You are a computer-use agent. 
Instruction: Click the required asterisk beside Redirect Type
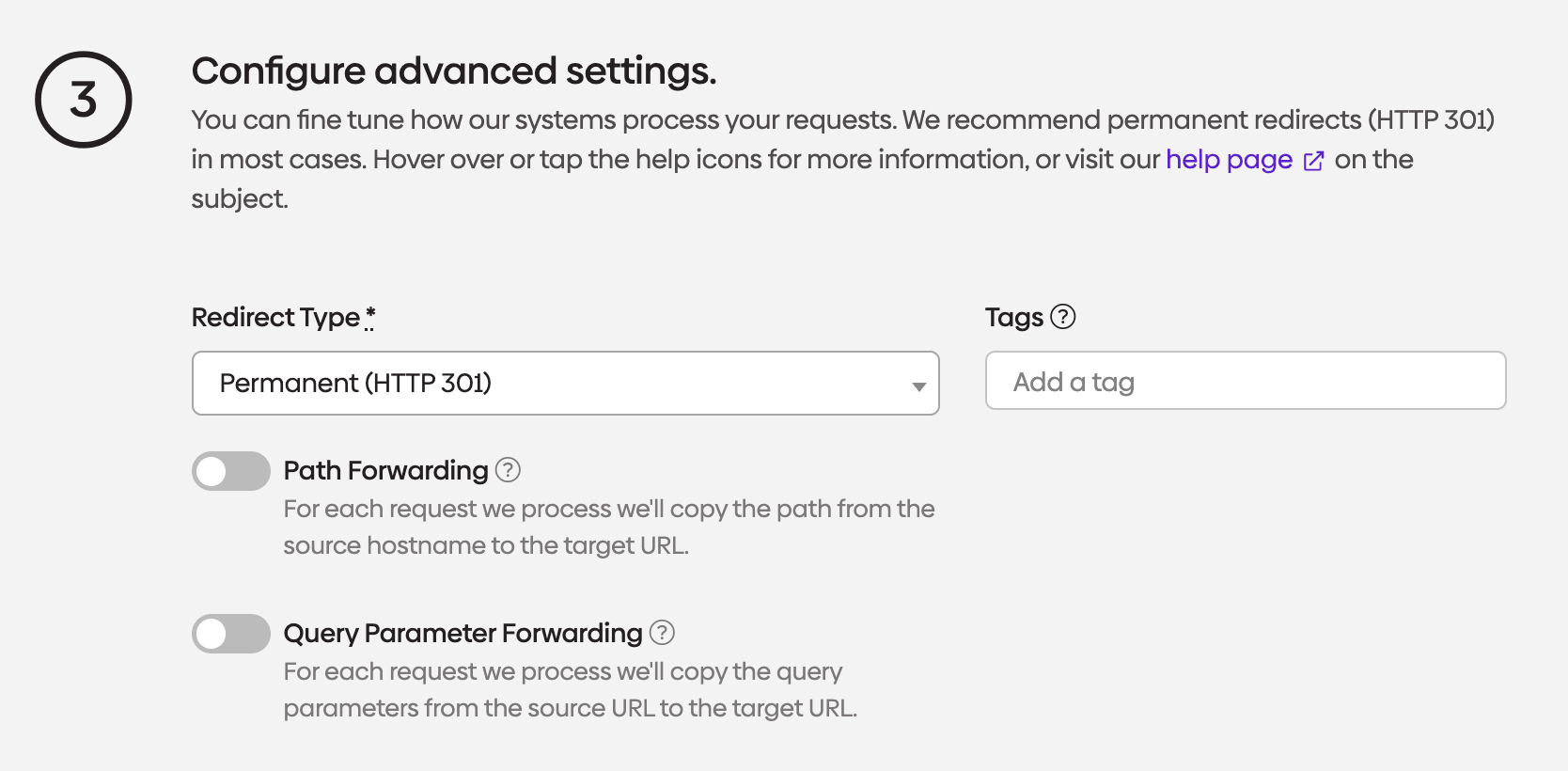click(370, 315)
